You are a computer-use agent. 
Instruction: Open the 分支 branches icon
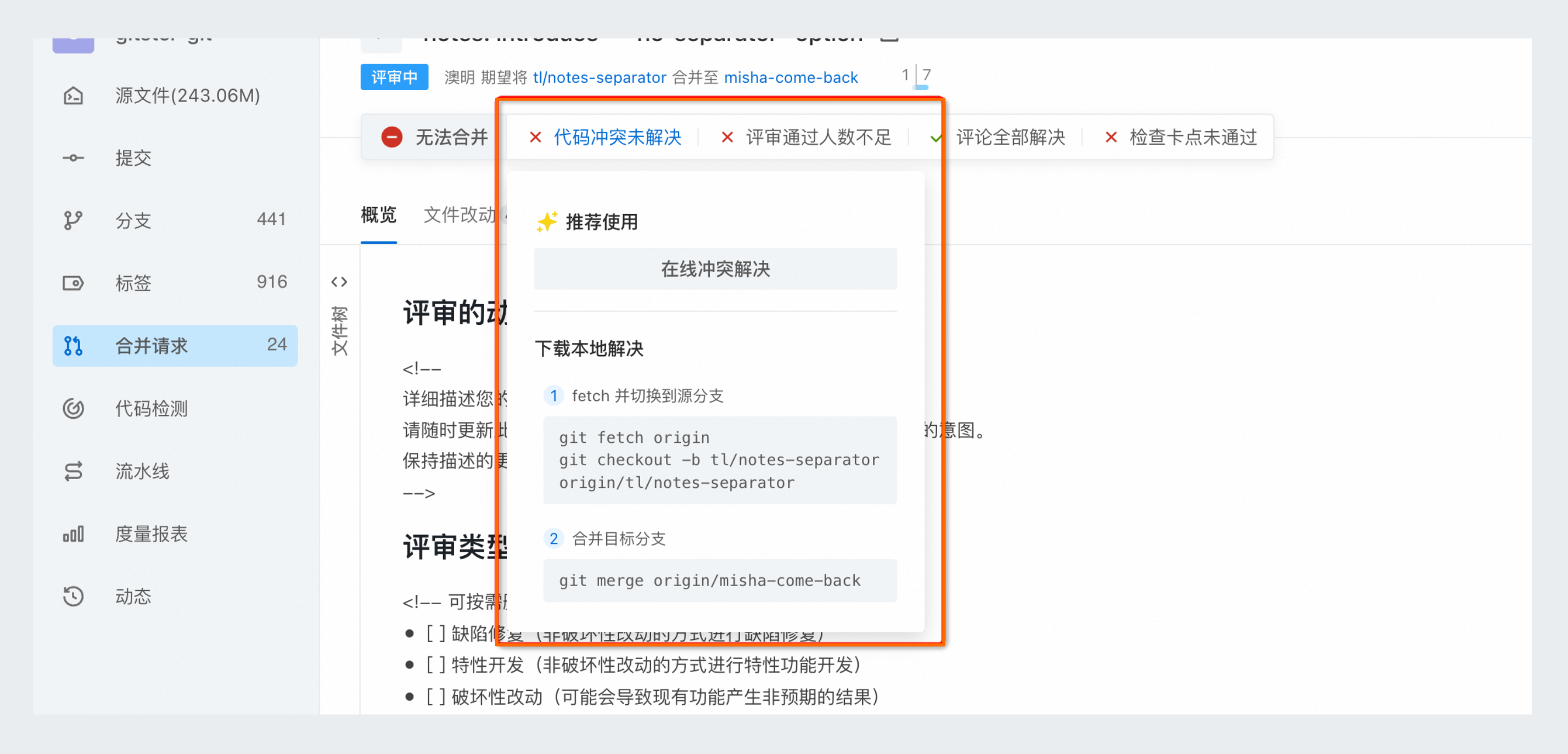pyautogui.click(x=73, y=220)
